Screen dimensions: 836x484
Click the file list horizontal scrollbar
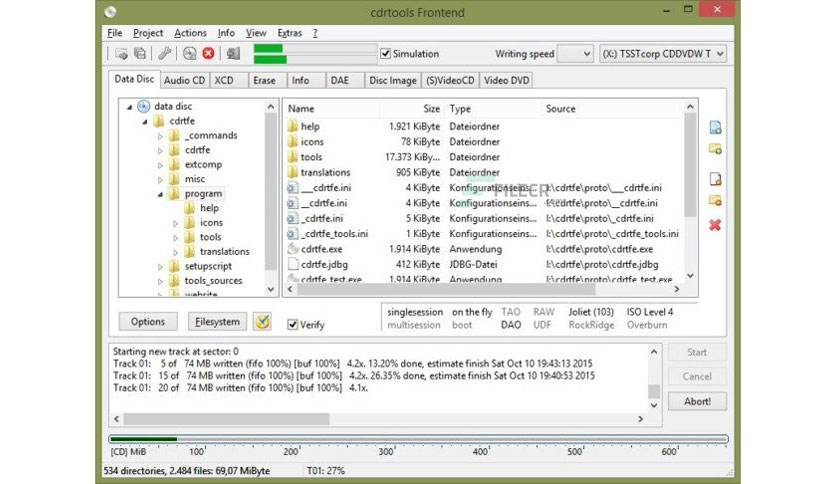point(483,289)
